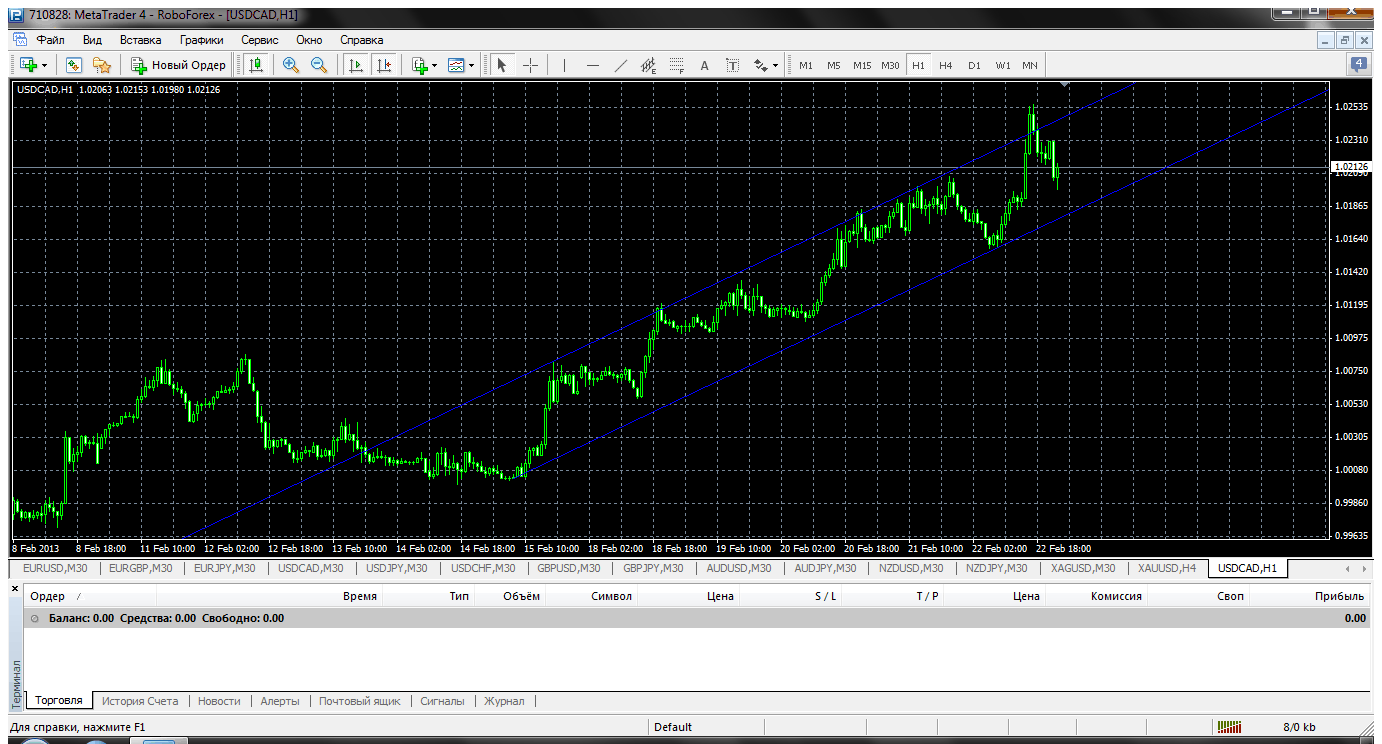Select the horizontal line tool
The width and height of the screenshot is (1382, 744).
pyautogui.click(x=592, y=65)
